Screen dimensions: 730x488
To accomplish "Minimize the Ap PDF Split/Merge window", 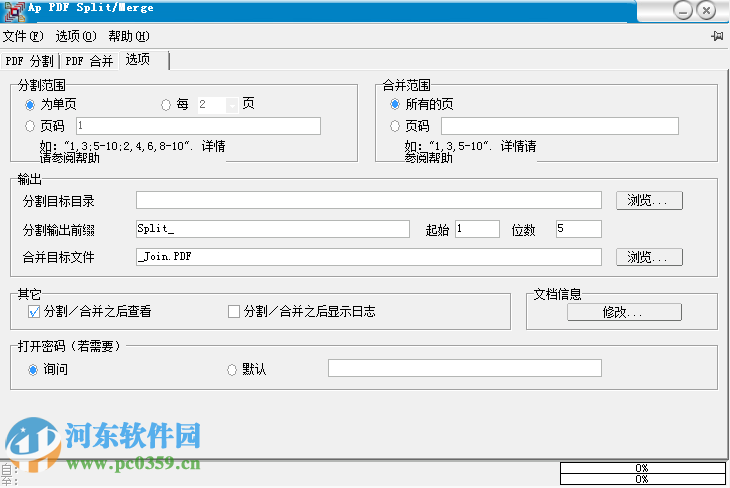I will pos(683,10).
